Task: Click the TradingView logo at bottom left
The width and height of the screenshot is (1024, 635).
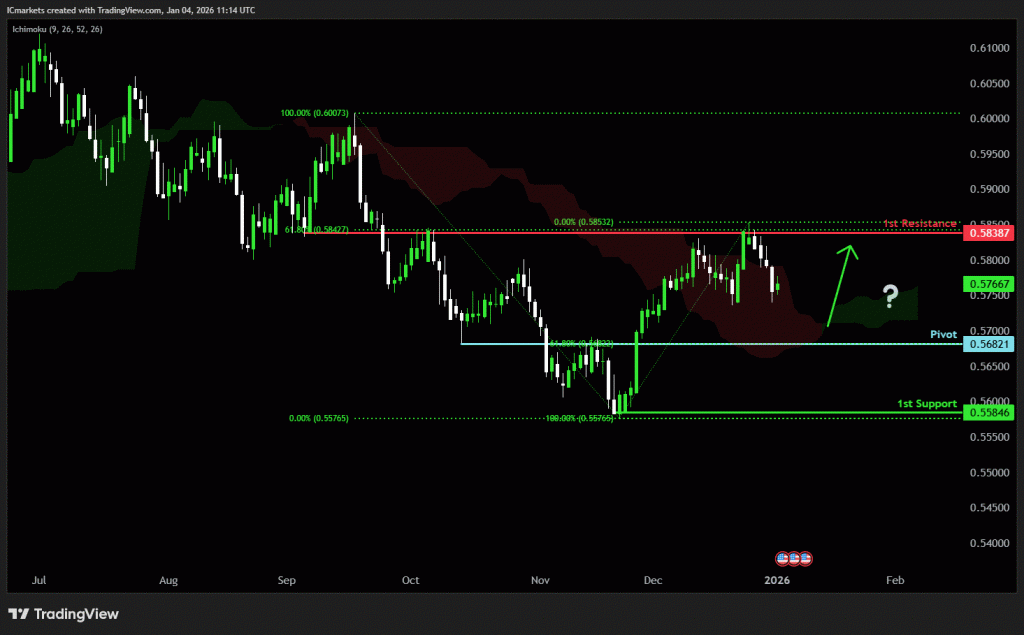Action: 64,613
